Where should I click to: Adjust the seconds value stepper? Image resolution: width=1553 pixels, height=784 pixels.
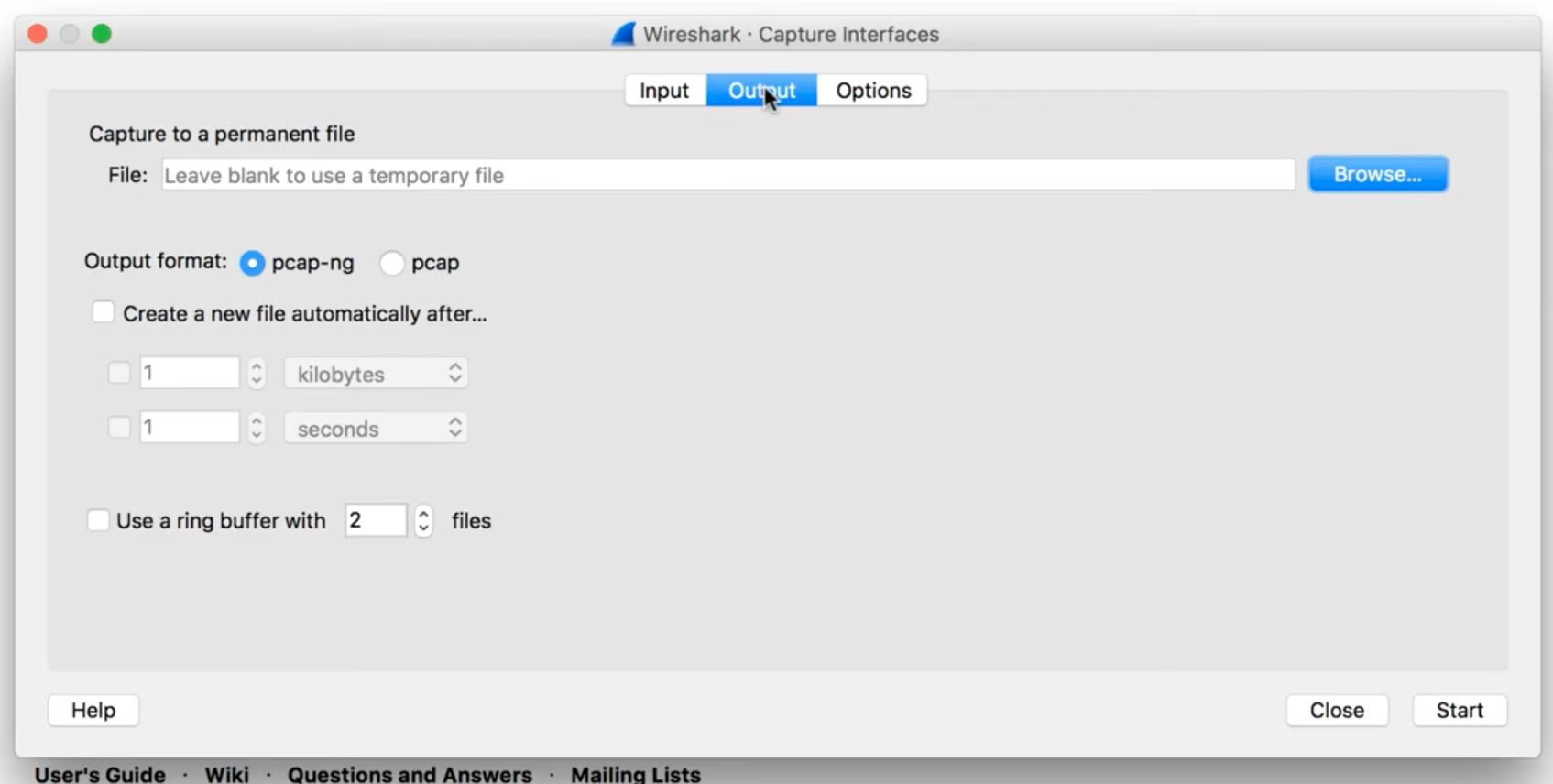coord(257,428)
